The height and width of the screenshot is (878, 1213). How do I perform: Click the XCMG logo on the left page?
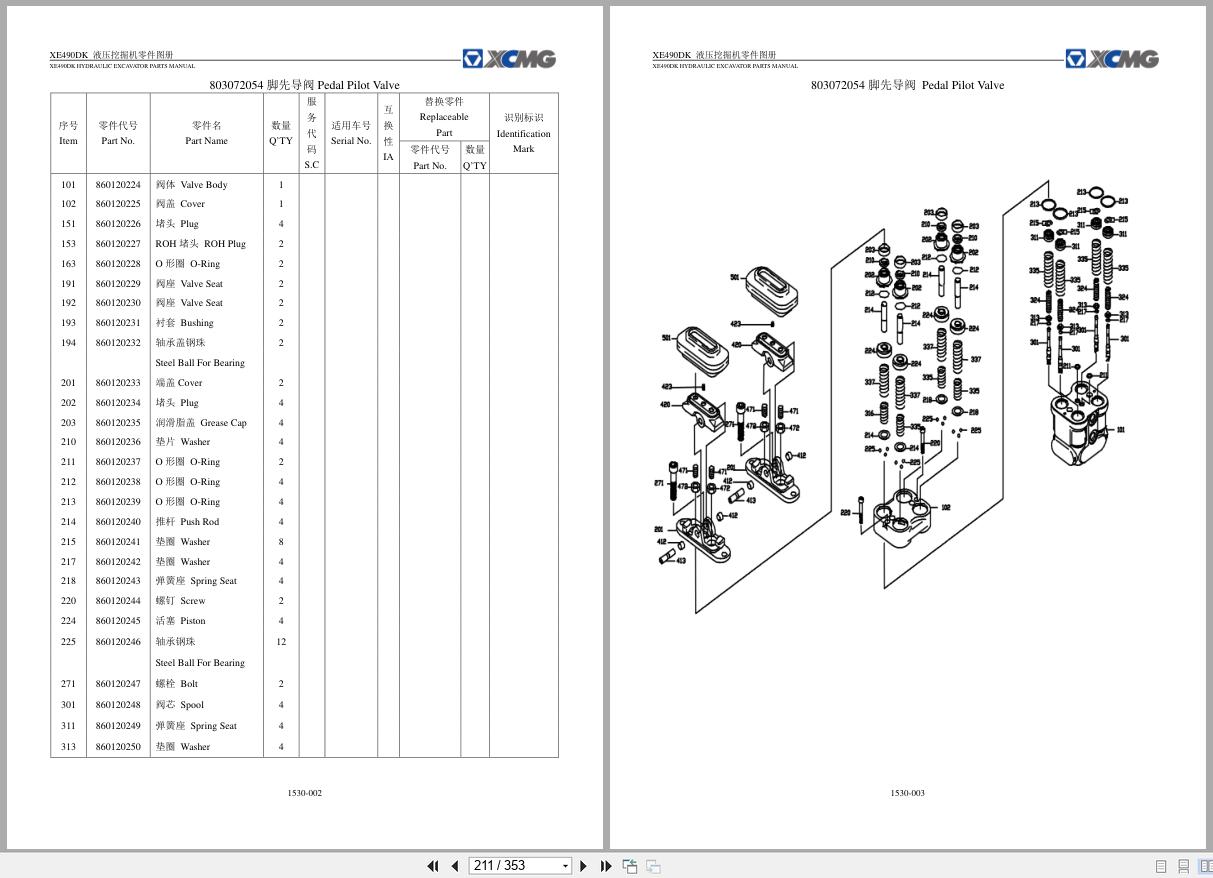509,59
